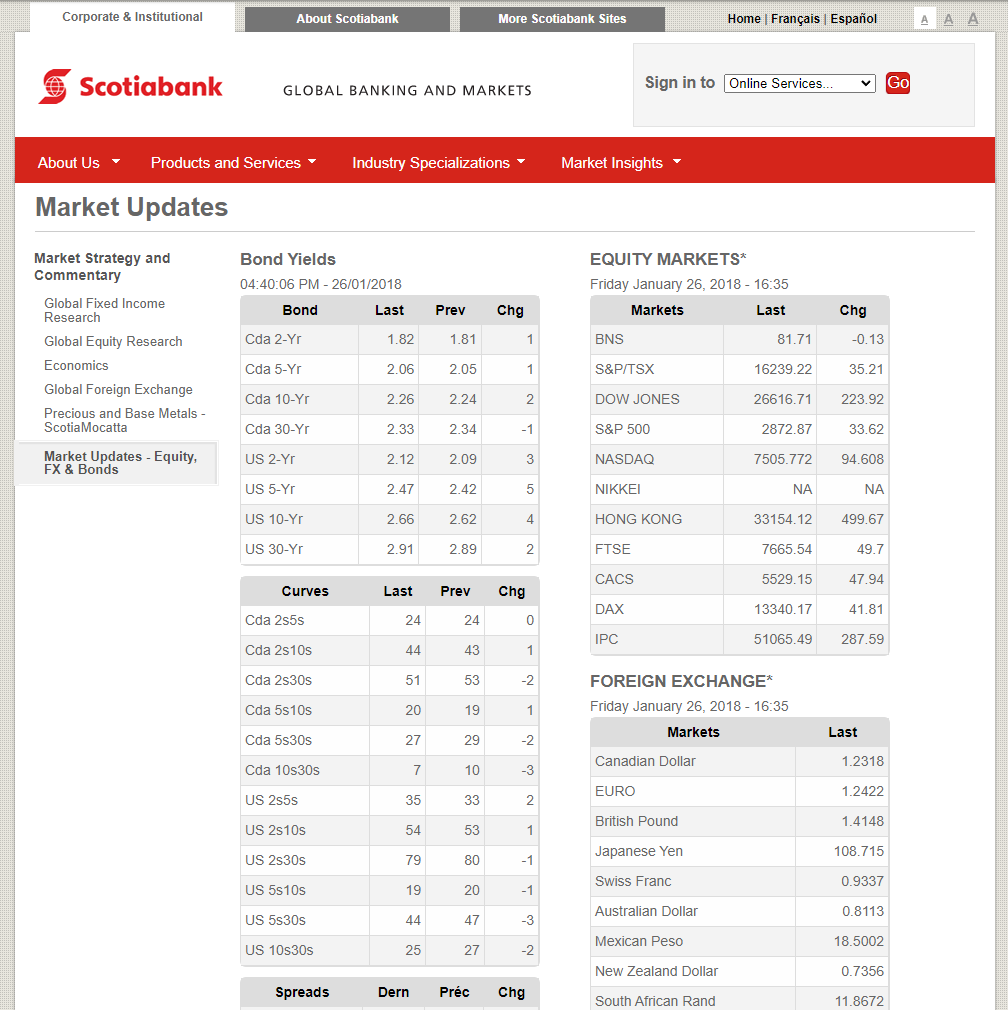Click the BNS equity market label
The image size is (1008, 1010).
coord(609,339)
